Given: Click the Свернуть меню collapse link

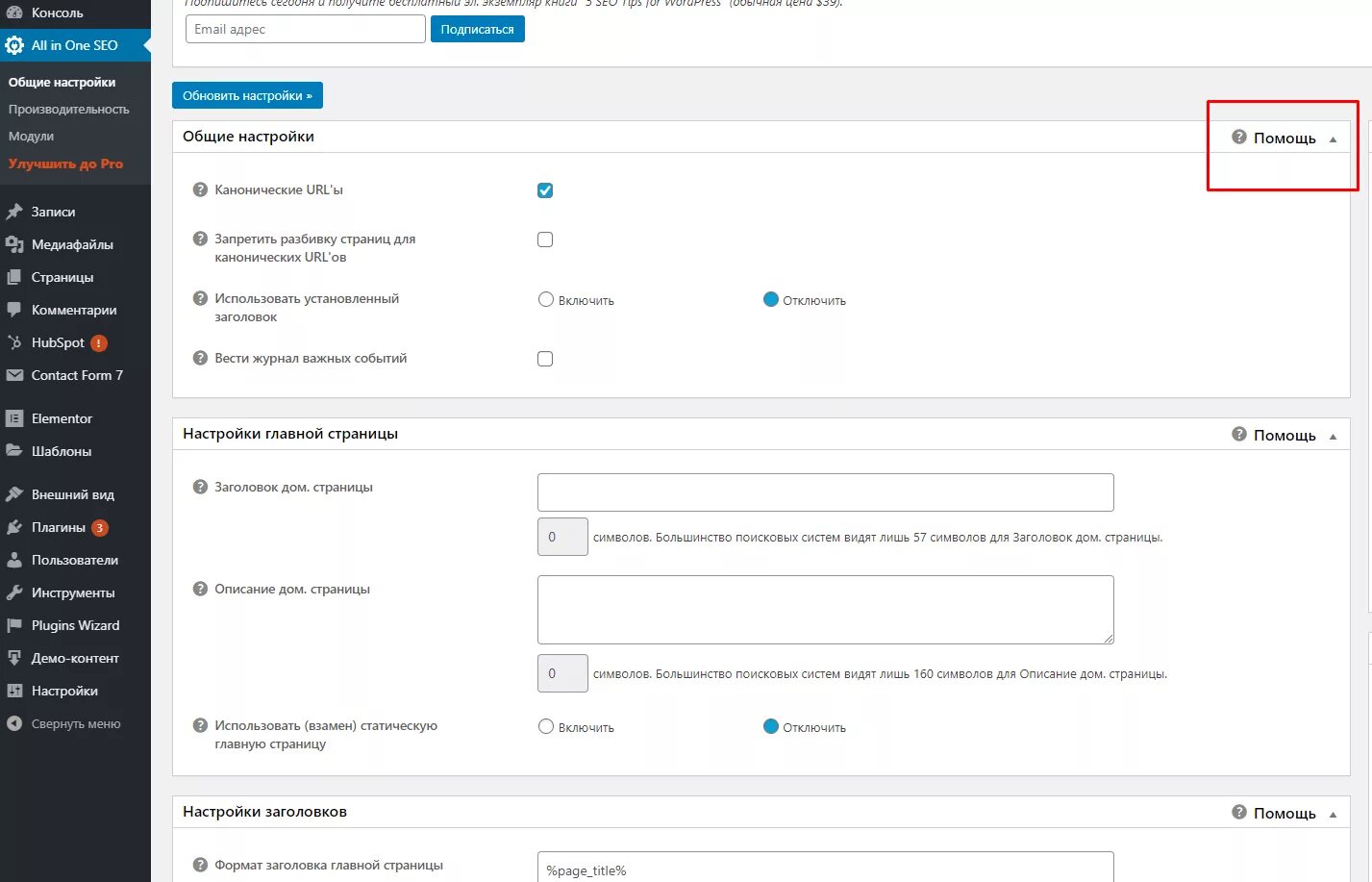Looking at the screenshot, I should click(x=75, y=724).
